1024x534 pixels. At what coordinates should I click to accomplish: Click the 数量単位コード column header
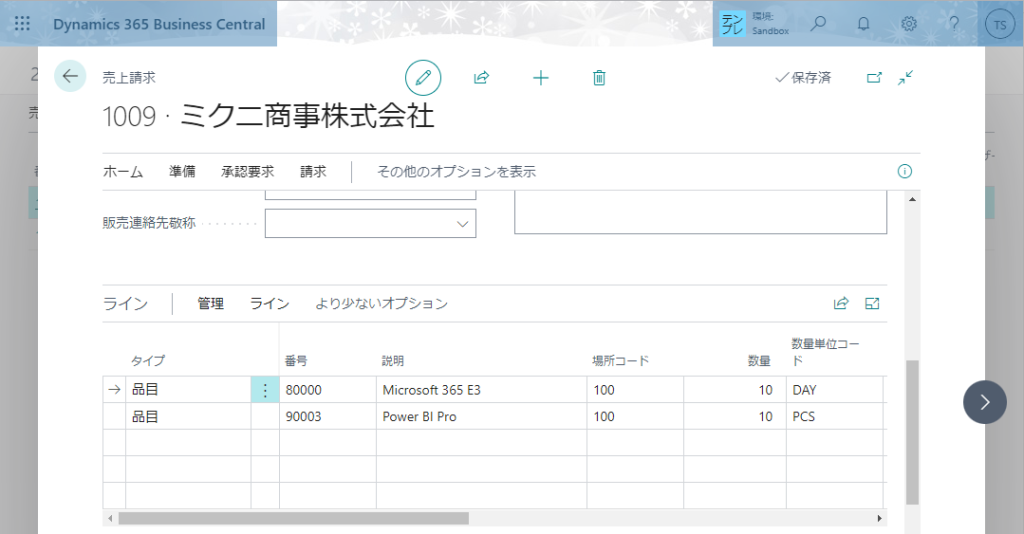[x=825, y=352]
